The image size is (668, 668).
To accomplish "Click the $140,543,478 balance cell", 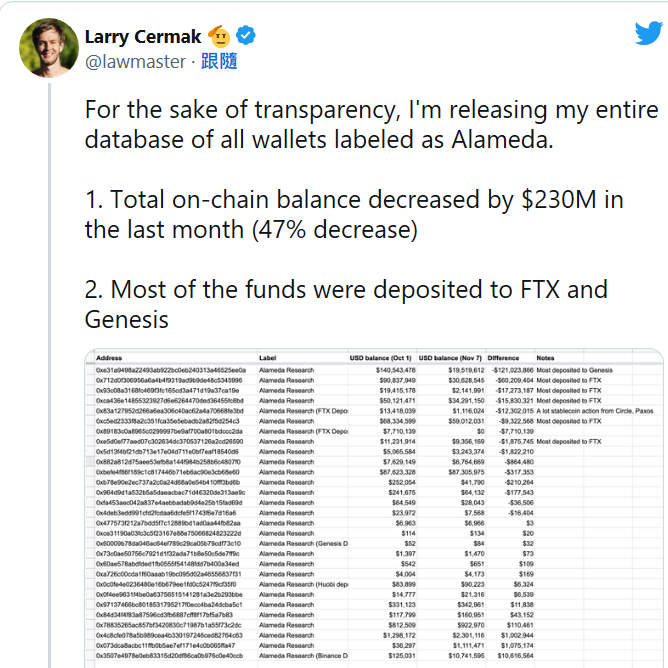I will click(383, 369).
